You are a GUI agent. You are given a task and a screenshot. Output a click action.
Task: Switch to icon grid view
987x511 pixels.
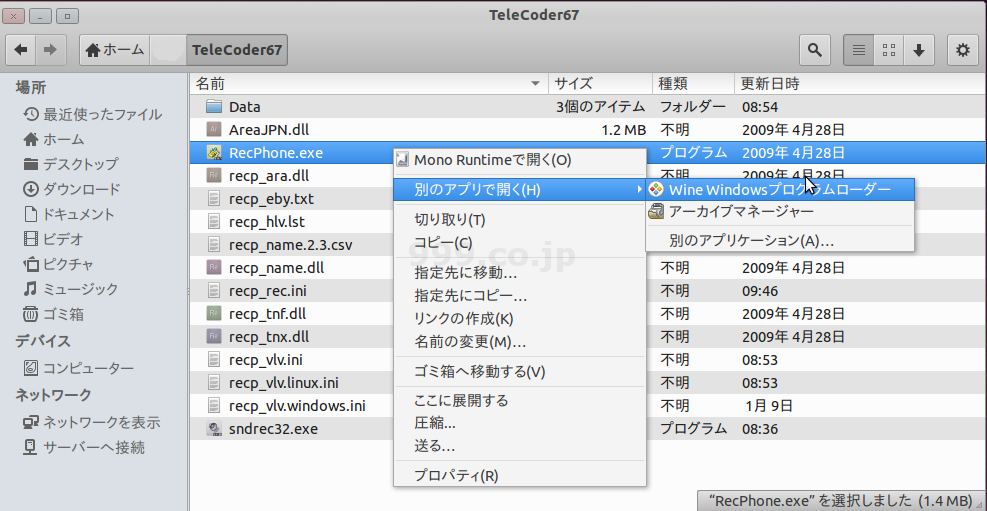click(x=889, y=50)
